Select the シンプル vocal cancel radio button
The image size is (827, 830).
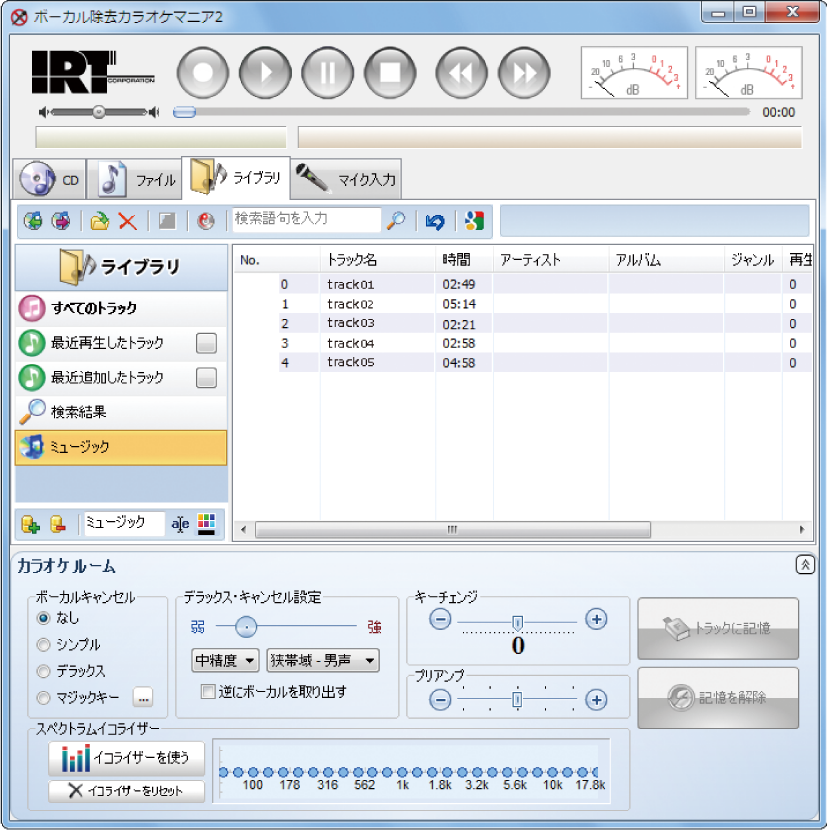43,645
